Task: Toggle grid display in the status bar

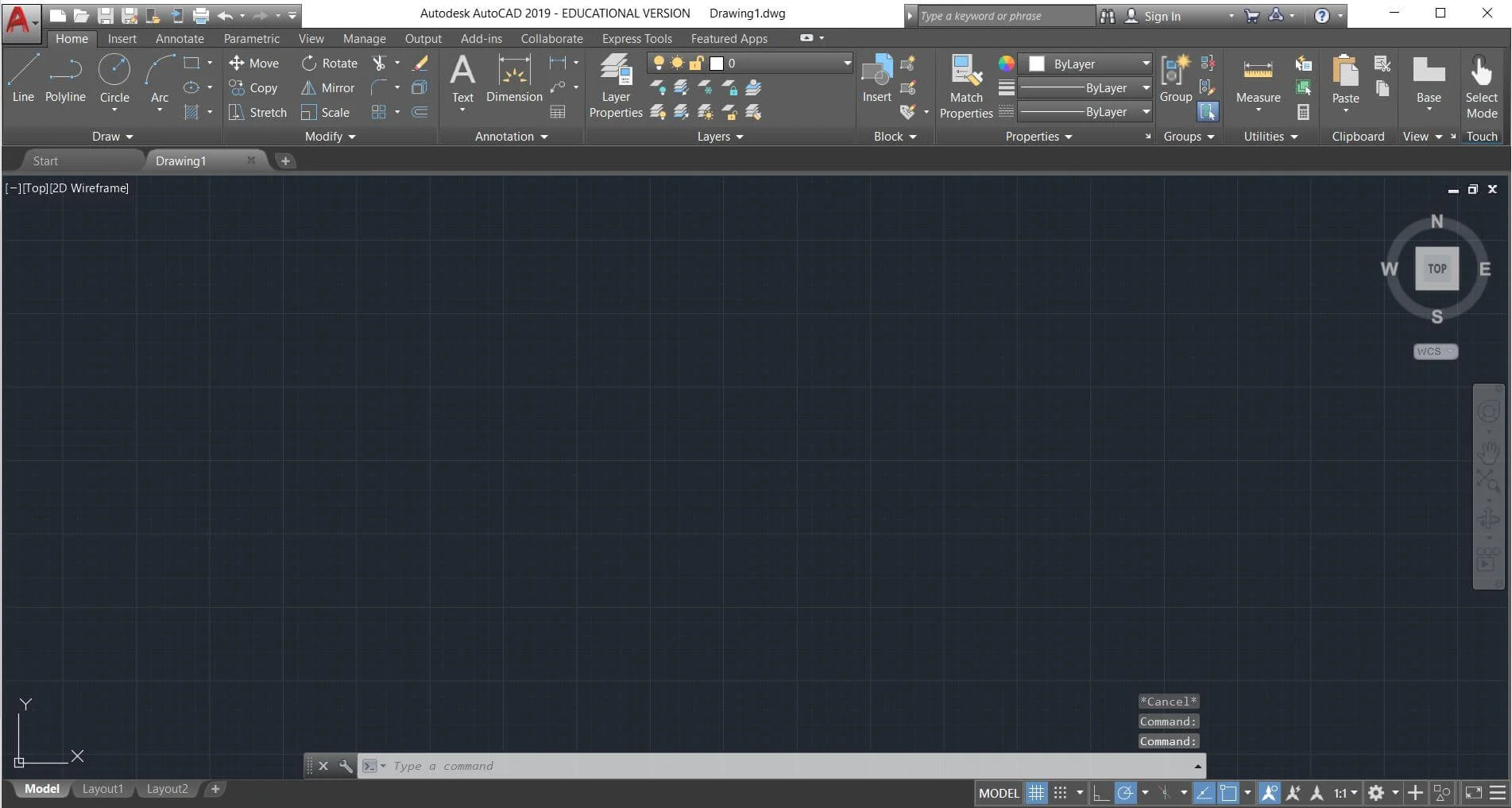Action: 1035,791
